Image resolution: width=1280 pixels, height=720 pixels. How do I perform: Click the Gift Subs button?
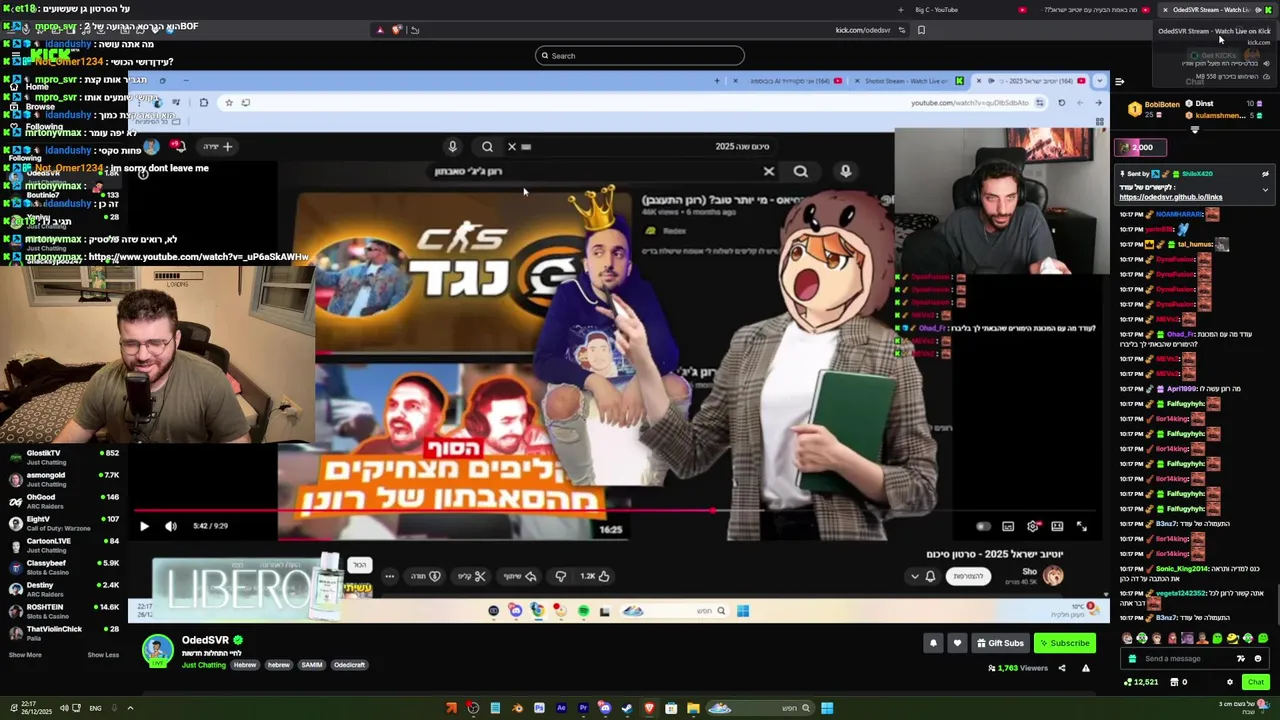pos(1000,643)
